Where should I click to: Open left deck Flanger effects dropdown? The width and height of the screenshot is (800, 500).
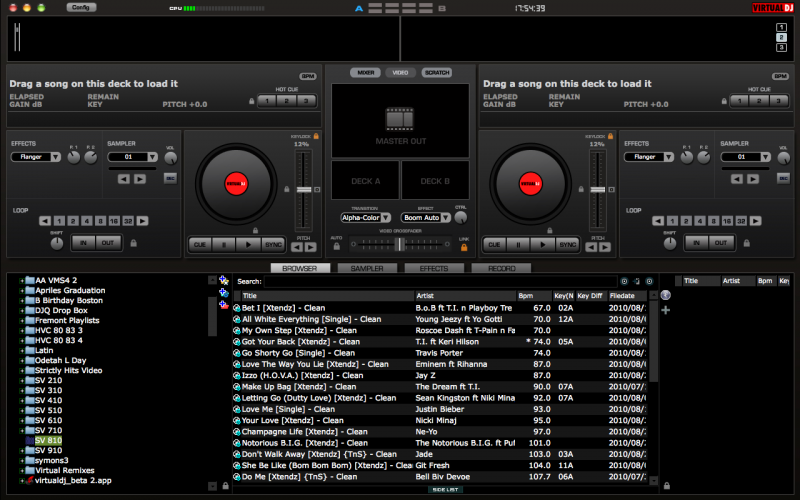point(36,157)
